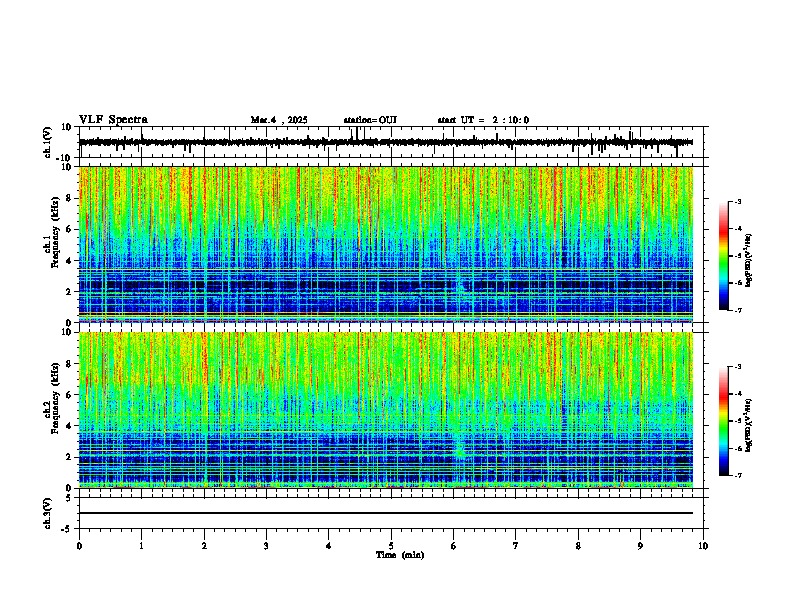Click the ch.1 spectrogram plot
Image resolution: width=792 pixels, height=612 pixels.
(386, 244)
